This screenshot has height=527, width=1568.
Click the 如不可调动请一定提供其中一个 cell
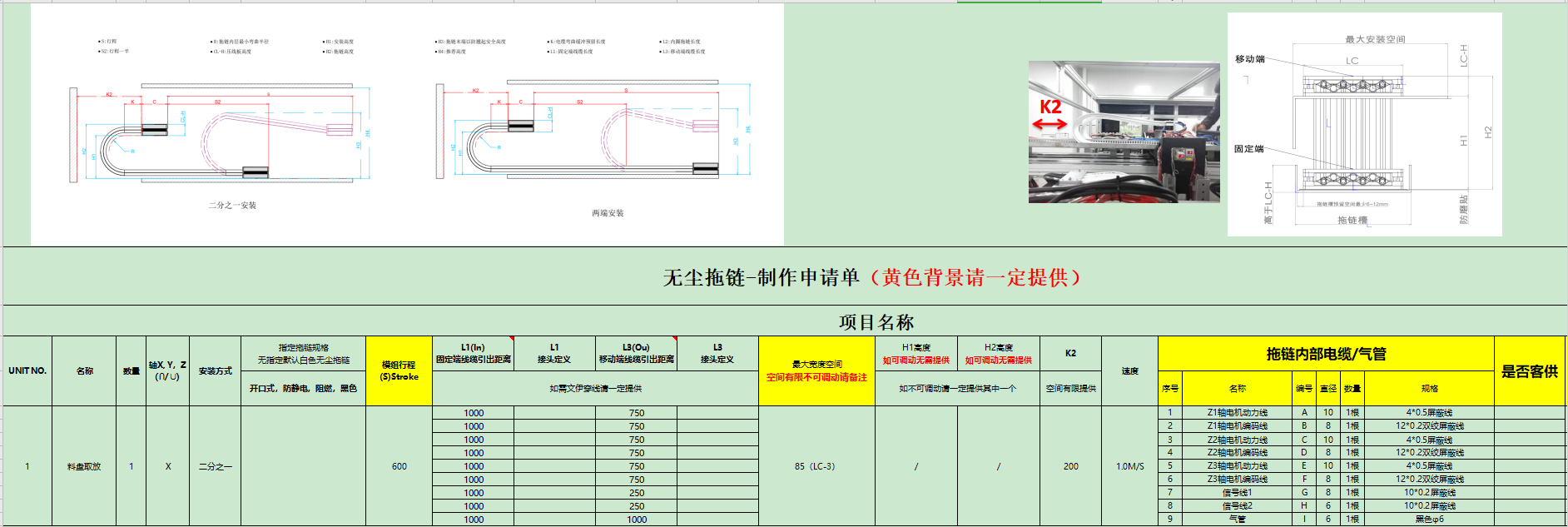(x=957, y=388)
